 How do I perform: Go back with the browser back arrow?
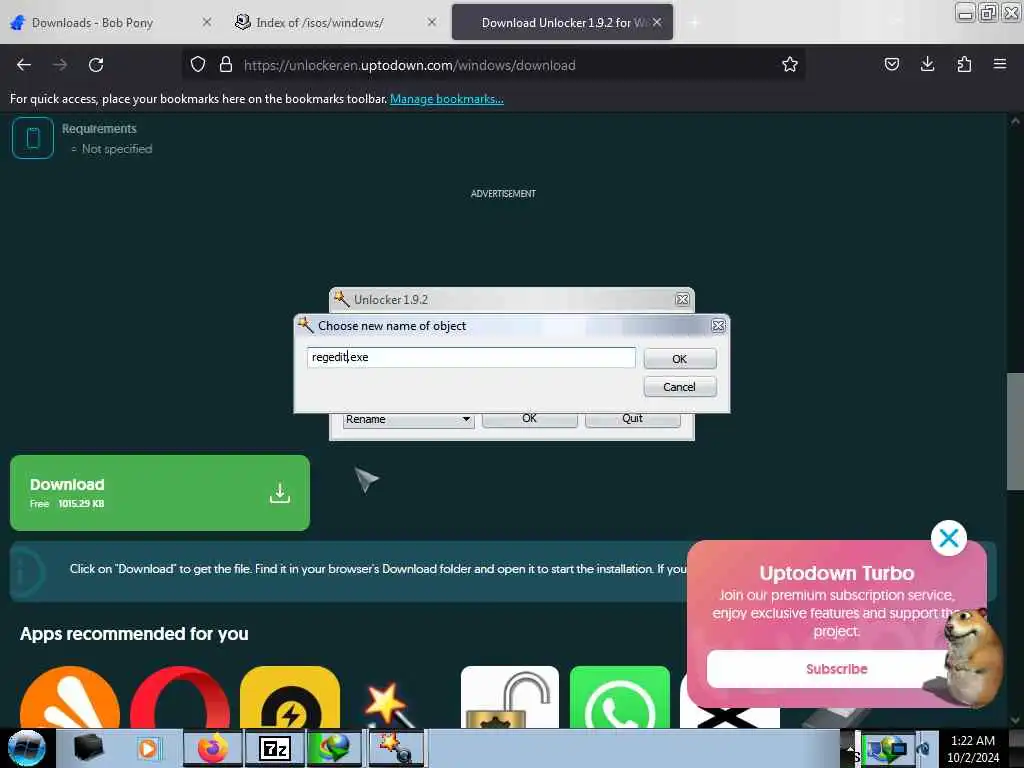point(24,65)
